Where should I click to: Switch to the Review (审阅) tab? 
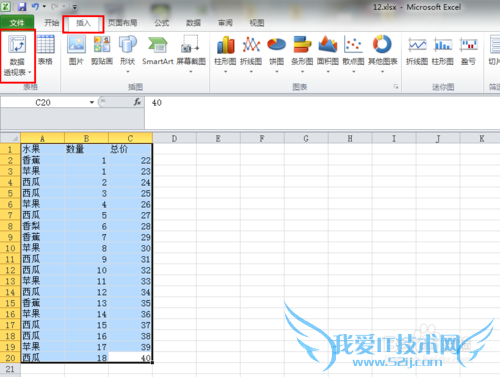pos(225,23)
